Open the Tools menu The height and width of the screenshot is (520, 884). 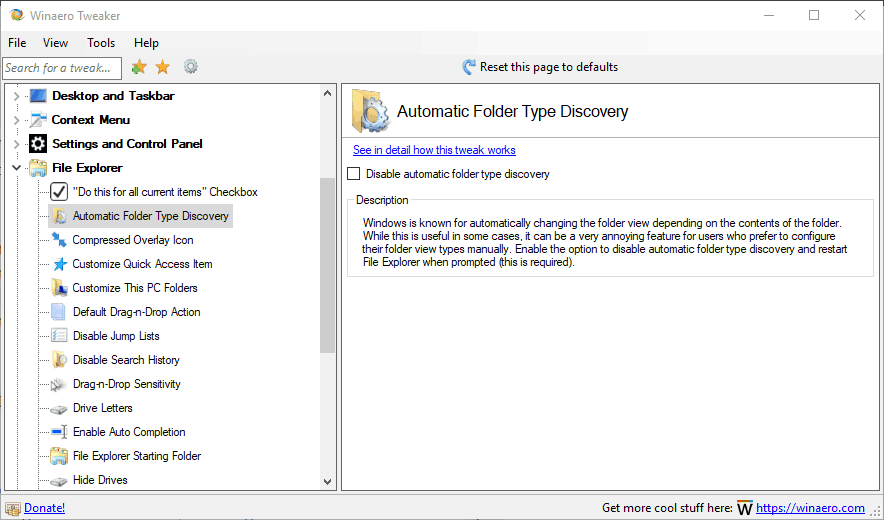pyautogui.click(x=101, y=43)
